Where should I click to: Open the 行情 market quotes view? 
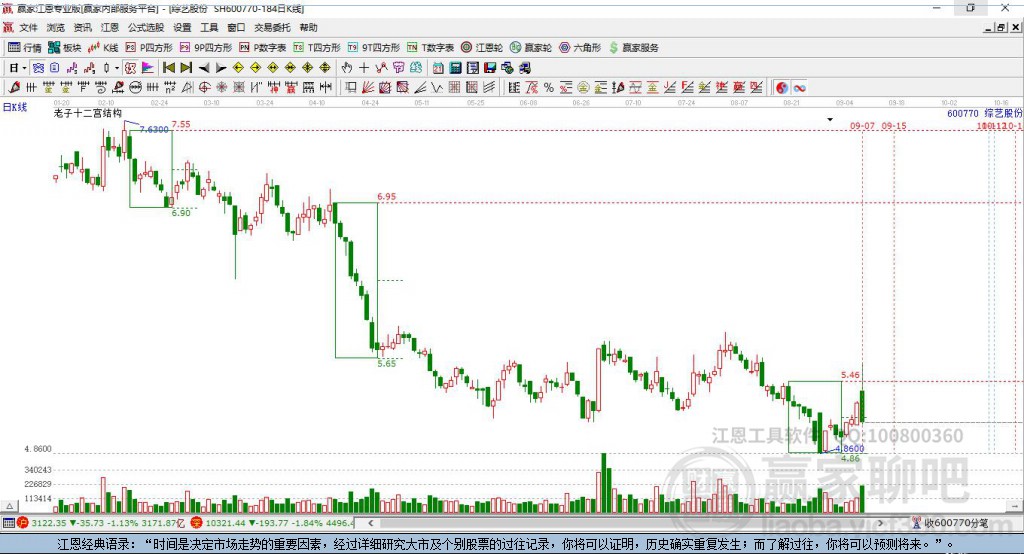point(24,48)
